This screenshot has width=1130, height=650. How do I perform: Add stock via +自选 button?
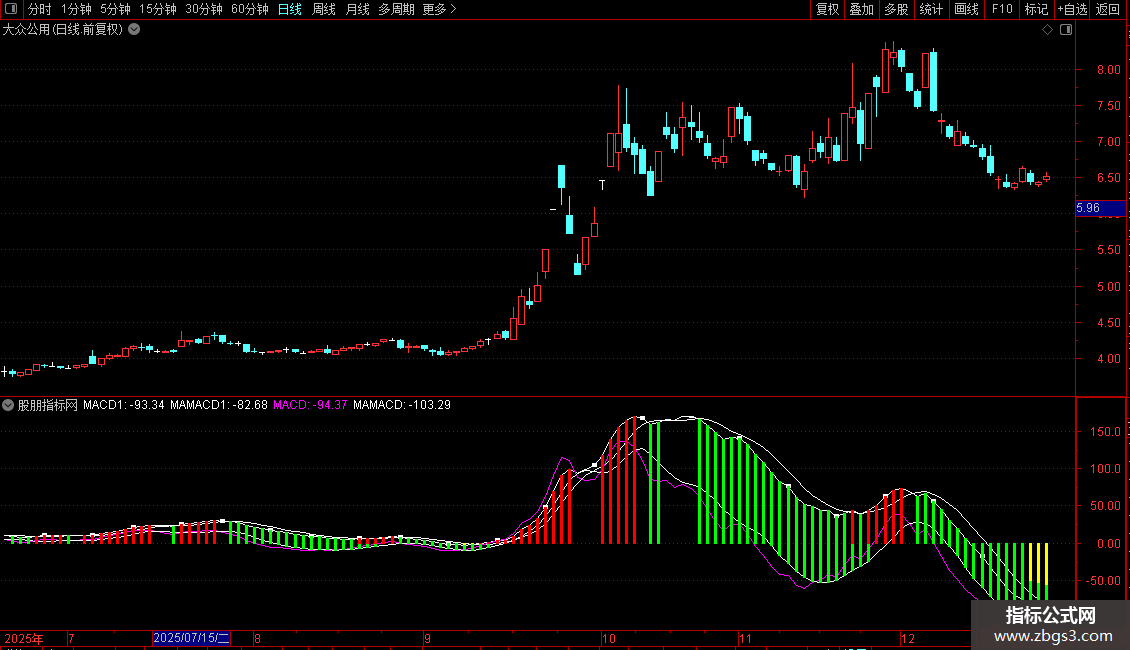(1072, 9)
